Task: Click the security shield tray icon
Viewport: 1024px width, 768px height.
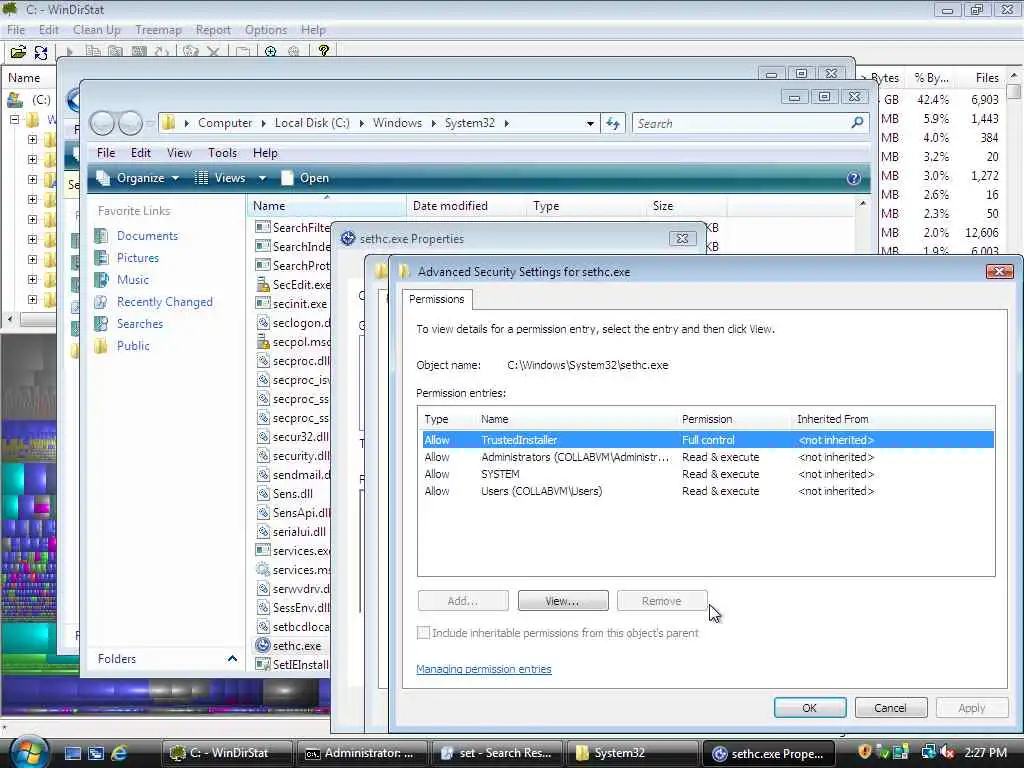Action: click(x=865, y=752)
